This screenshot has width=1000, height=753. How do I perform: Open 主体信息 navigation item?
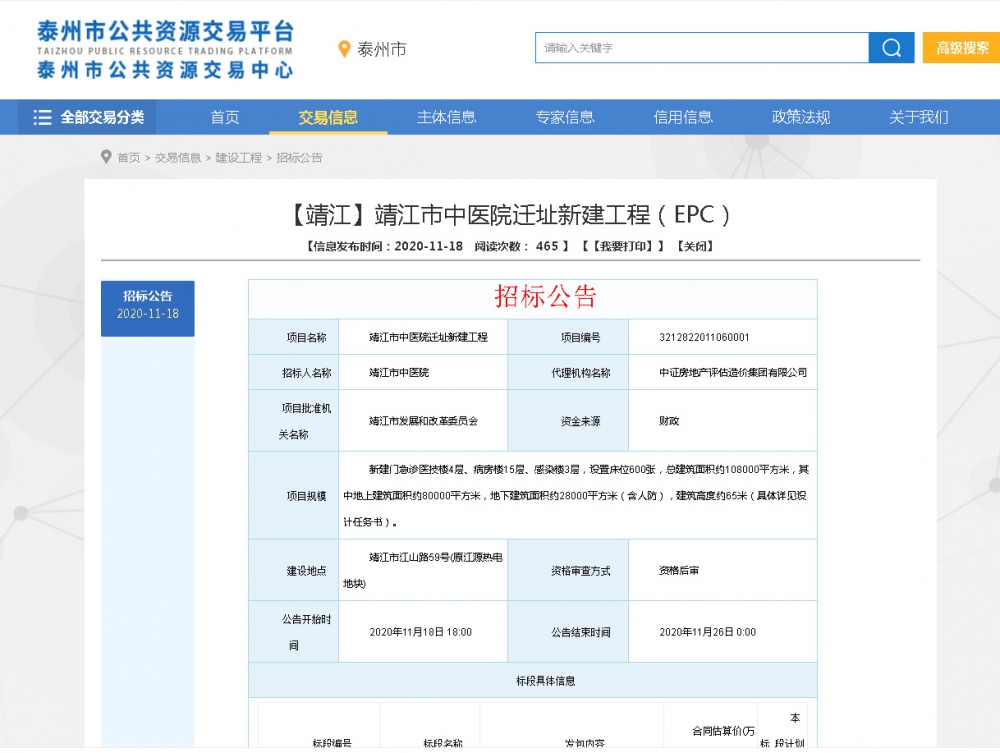pyautogui.click(x=446, y=117)
